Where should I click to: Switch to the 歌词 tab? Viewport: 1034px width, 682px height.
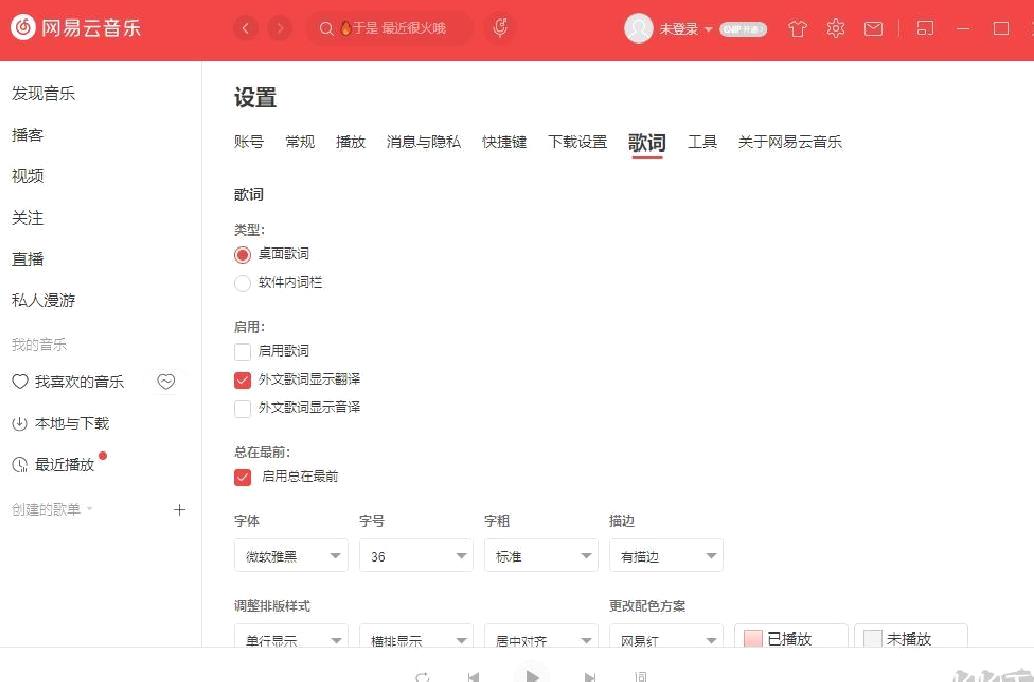(646, 143)
